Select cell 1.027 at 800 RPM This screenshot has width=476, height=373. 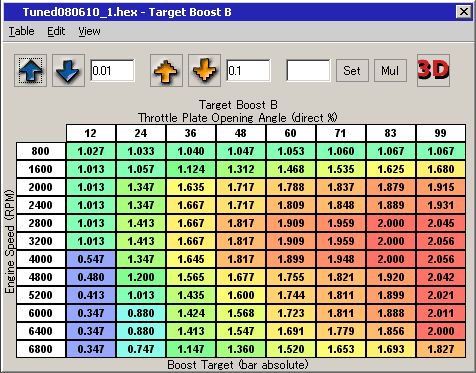click(x=91, y=151)
